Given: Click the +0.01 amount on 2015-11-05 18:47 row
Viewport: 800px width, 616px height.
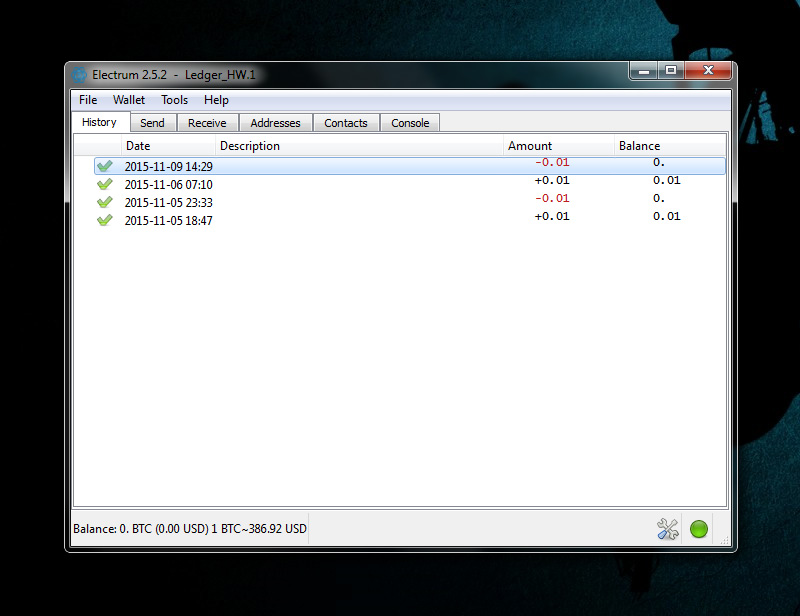Looking at the screenshot, I should tap(552, 216).
